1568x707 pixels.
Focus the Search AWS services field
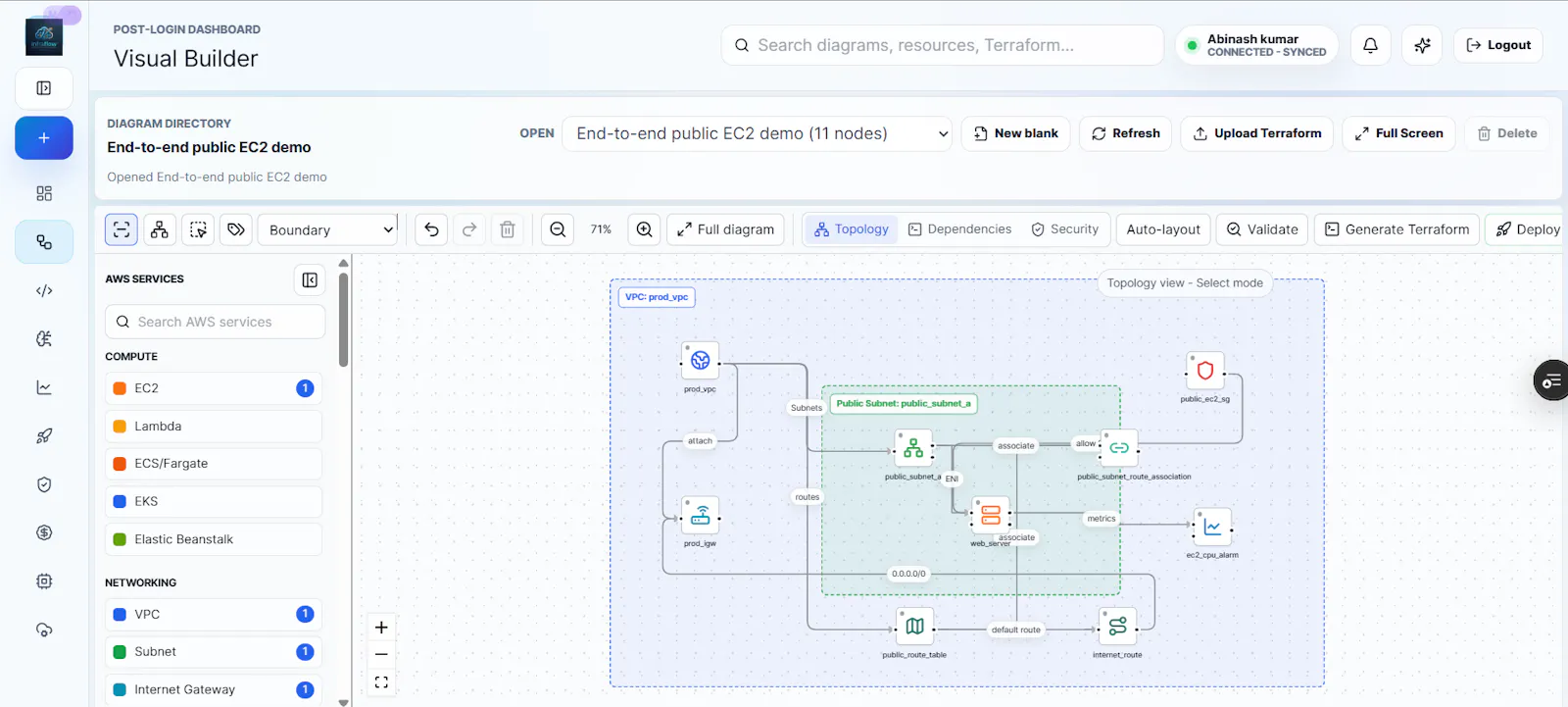click(215, 322)
